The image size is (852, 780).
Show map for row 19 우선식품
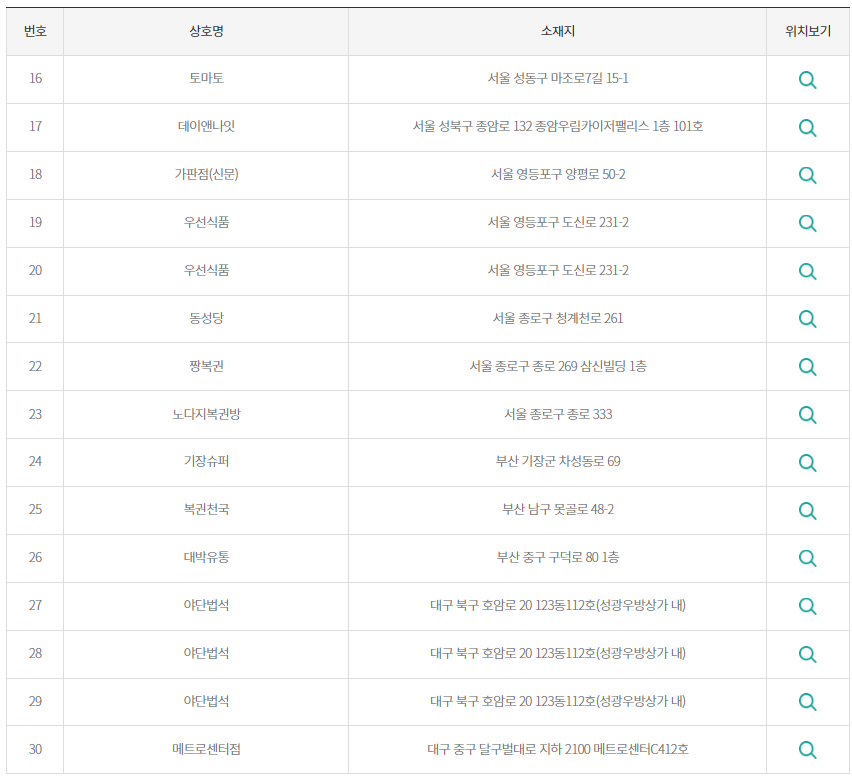tap(807, 223)
